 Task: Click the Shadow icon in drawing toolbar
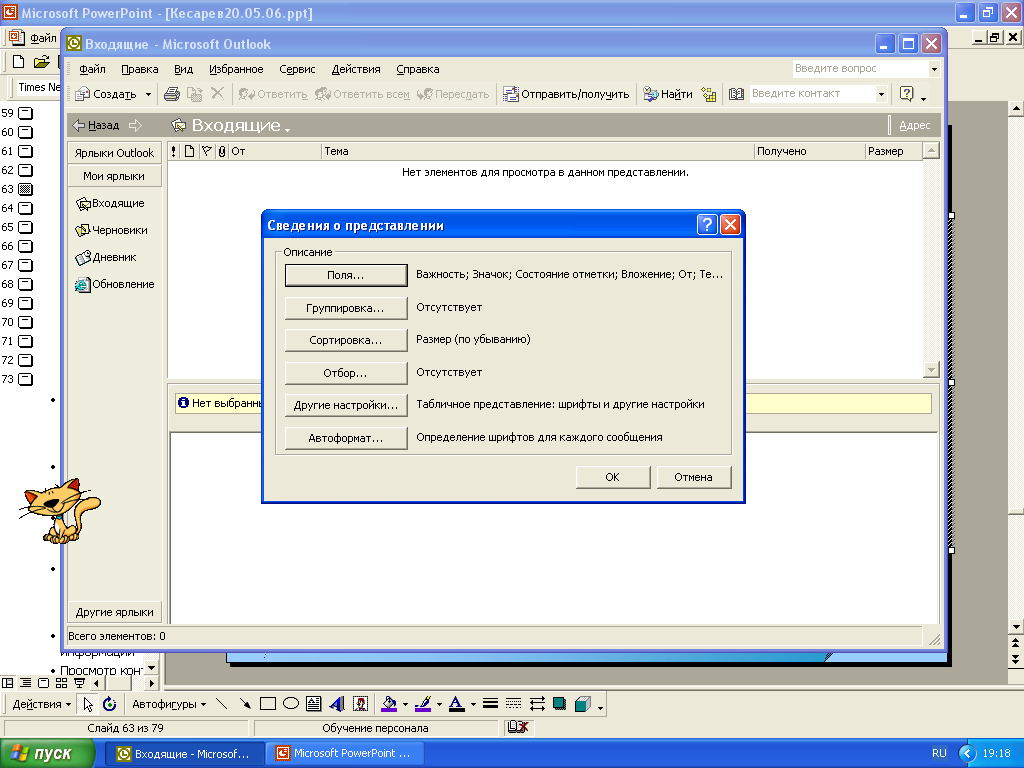[x=560, y=704]
